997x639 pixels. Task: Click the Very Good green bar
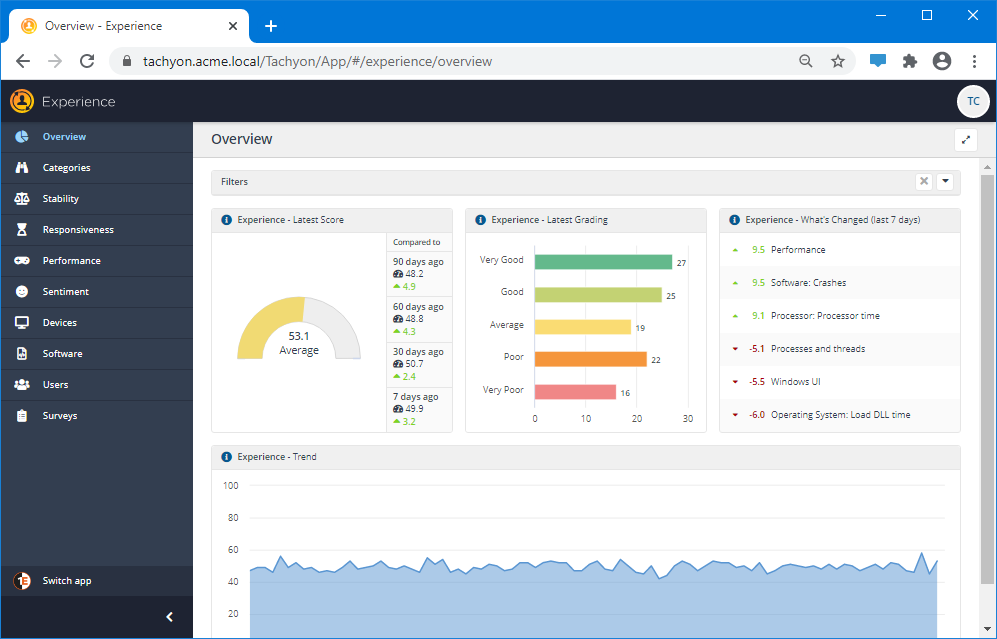coord(603,262)
